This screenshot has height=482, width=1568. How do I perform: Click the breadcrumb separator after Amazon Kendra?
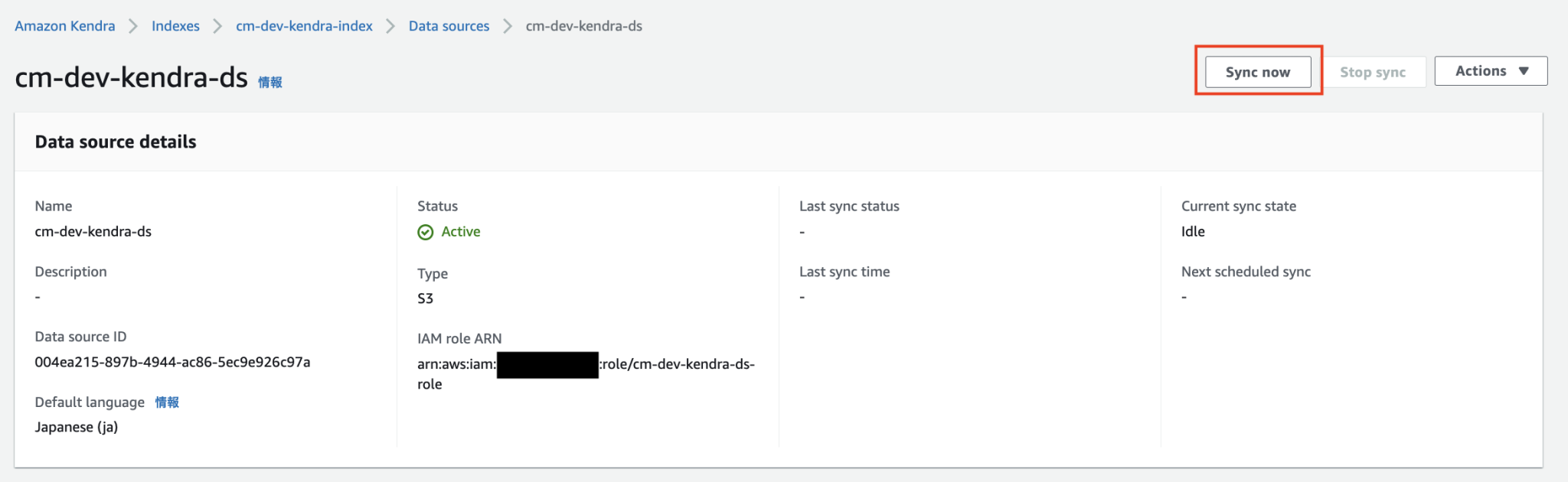[x=133, y=25]
